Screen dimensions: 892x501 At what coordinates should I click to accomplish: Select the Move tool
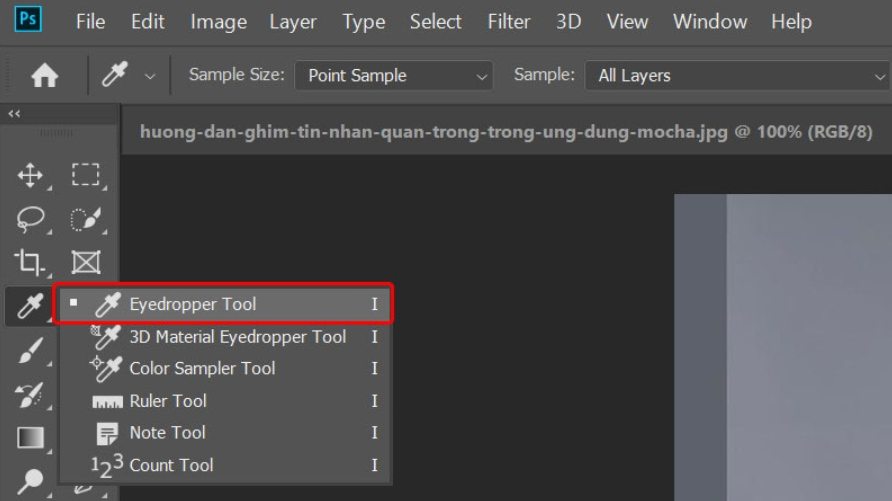30,175
